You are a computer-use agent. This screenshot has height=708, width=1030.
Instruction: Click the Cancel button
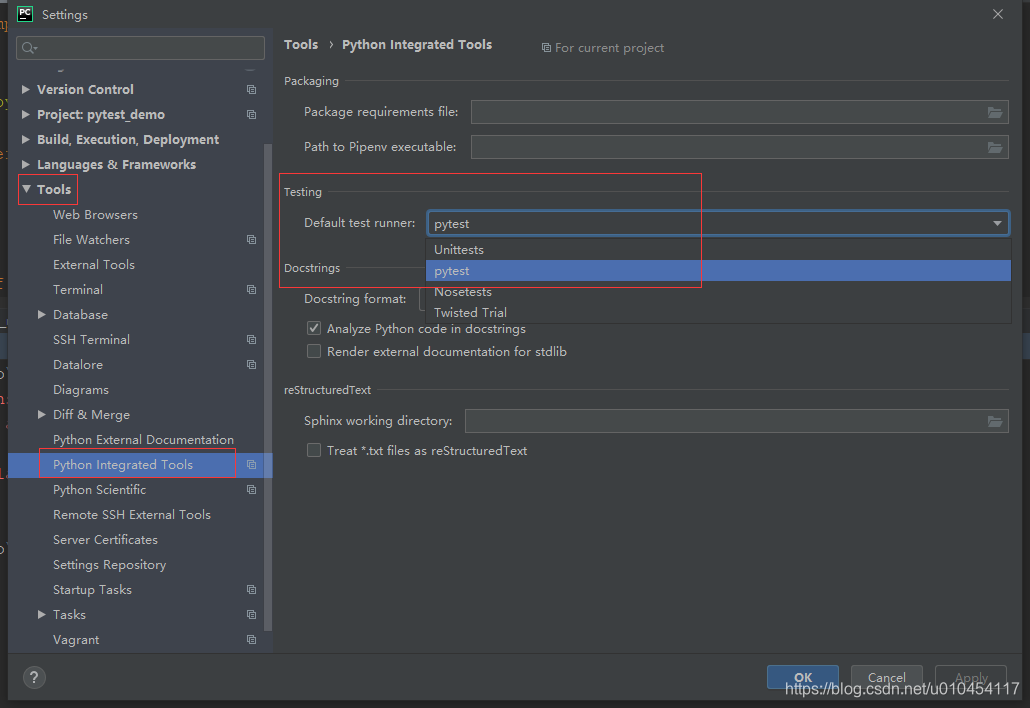click(x=886, y=677)
